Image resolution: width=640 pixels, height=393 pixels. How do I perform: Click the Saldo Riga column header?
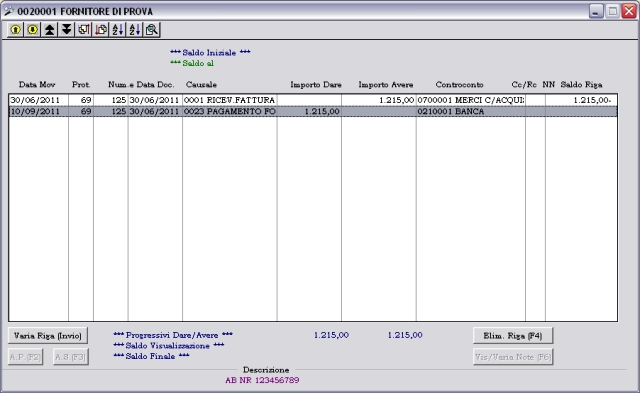[581, 84]
